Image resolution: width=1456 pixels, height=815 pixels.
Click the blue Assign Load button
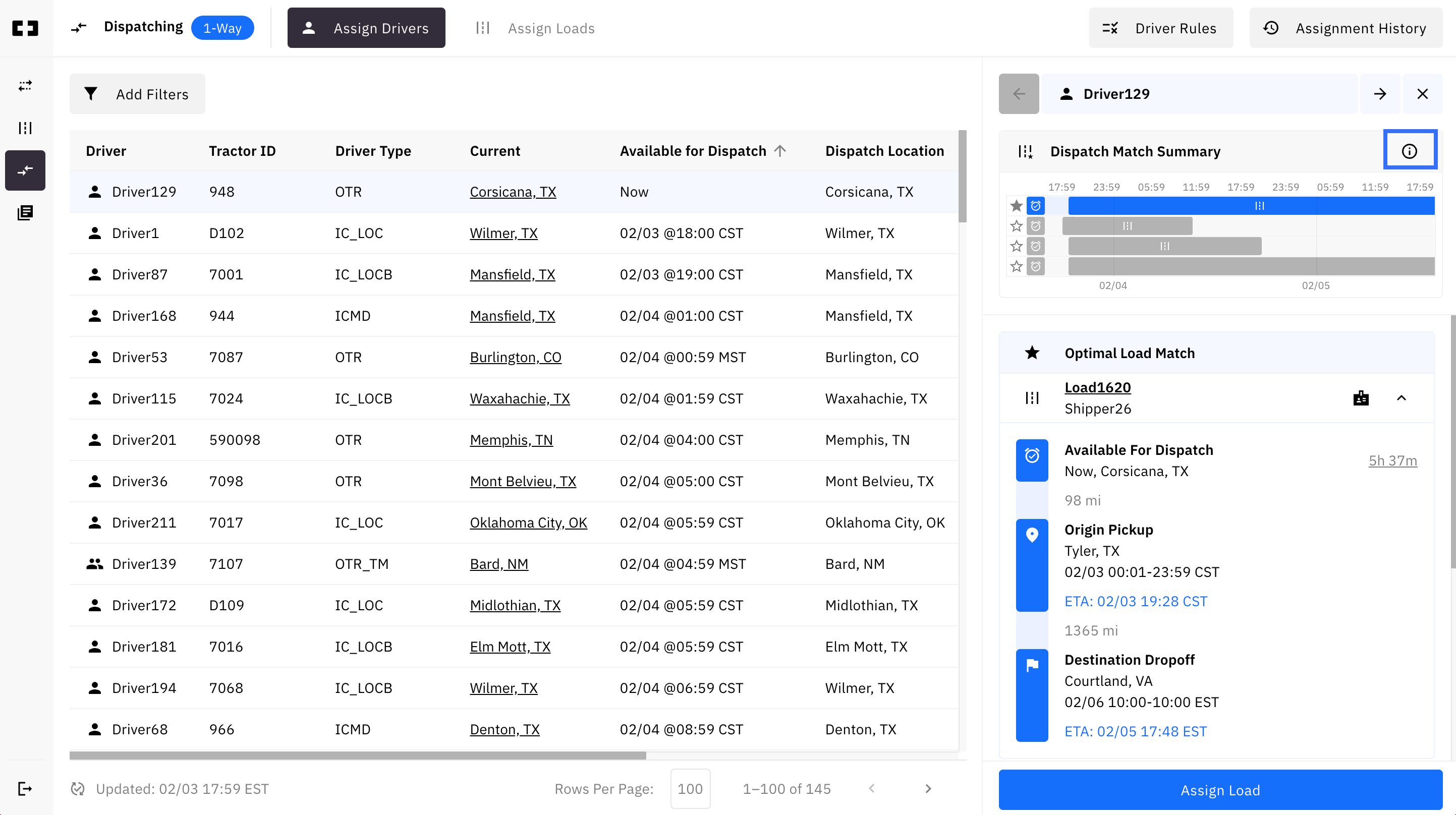[x=1220, y=790]
